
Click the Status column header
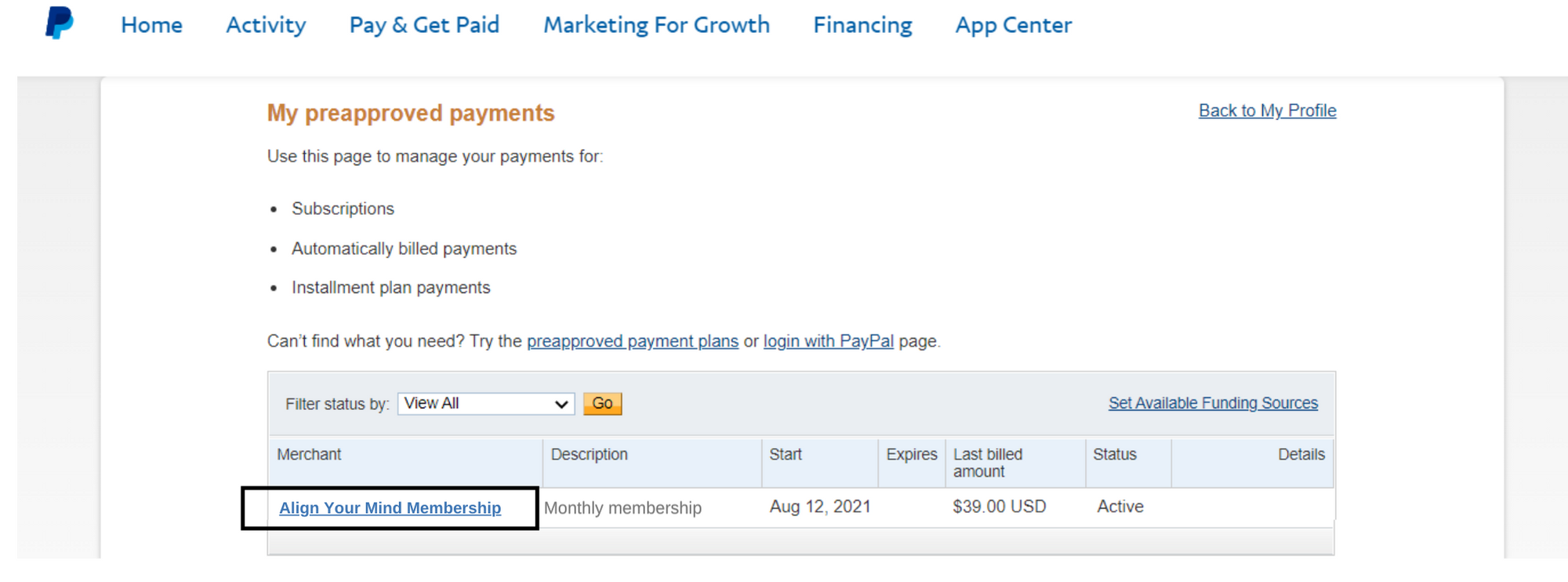pos(1114,455)
